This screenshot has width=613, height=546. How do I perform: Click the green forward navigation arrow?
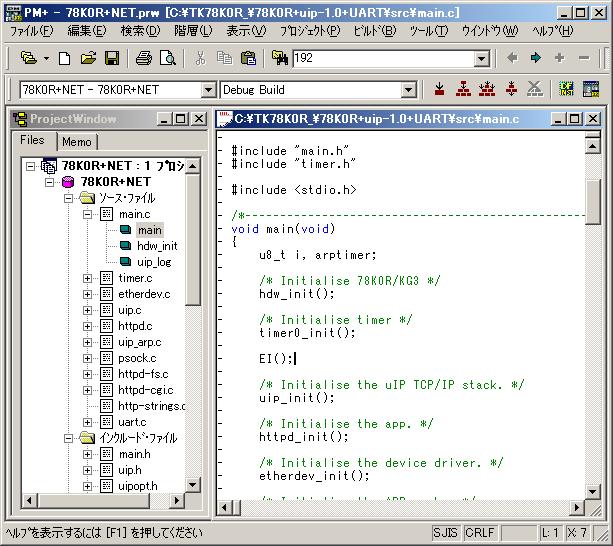click(x=535, y=58)
